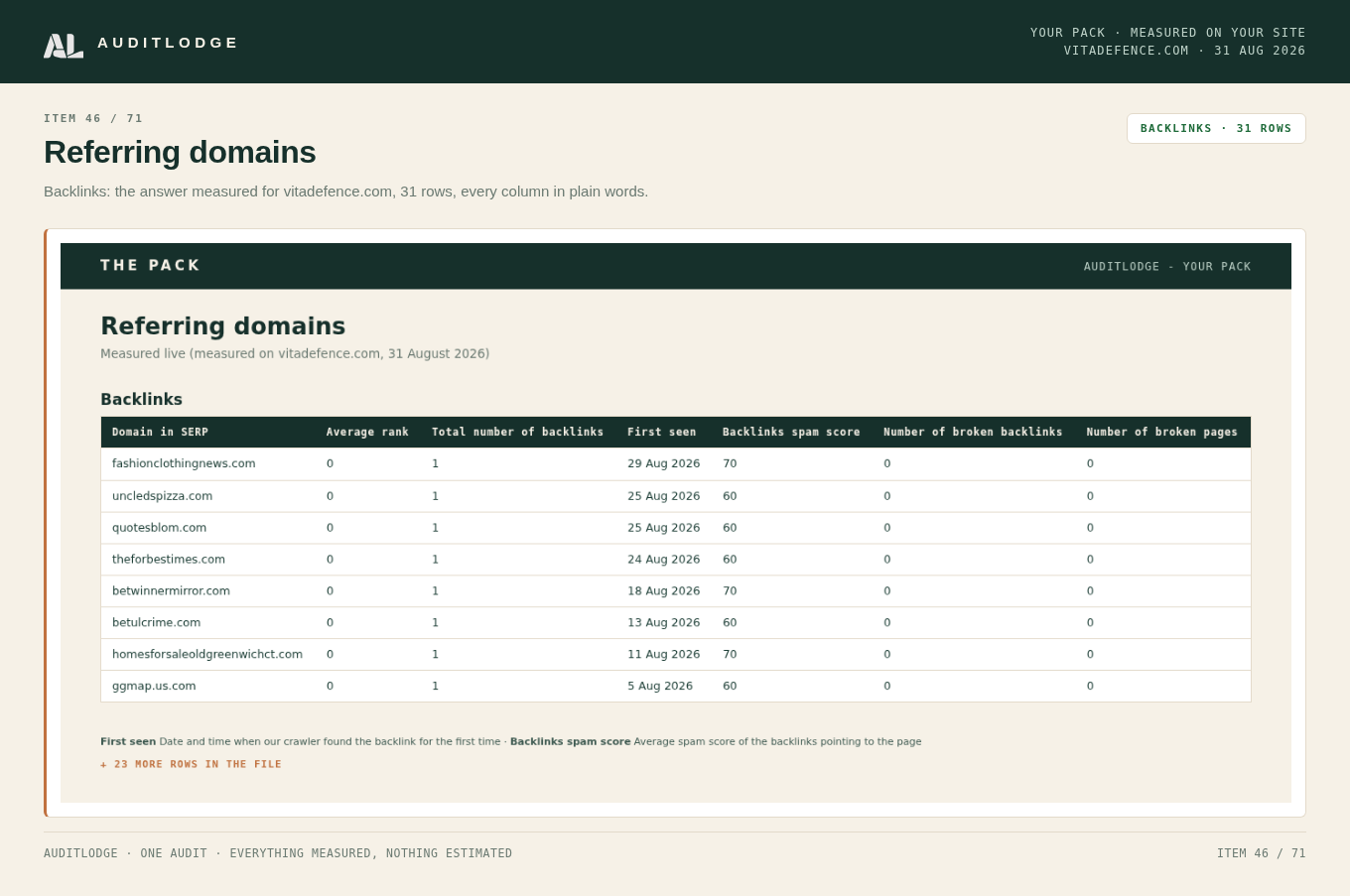This screenshot has width=1350, height=896.
Task: Select the betwinnermirror.com domain cell
Action: coord(171,590)
